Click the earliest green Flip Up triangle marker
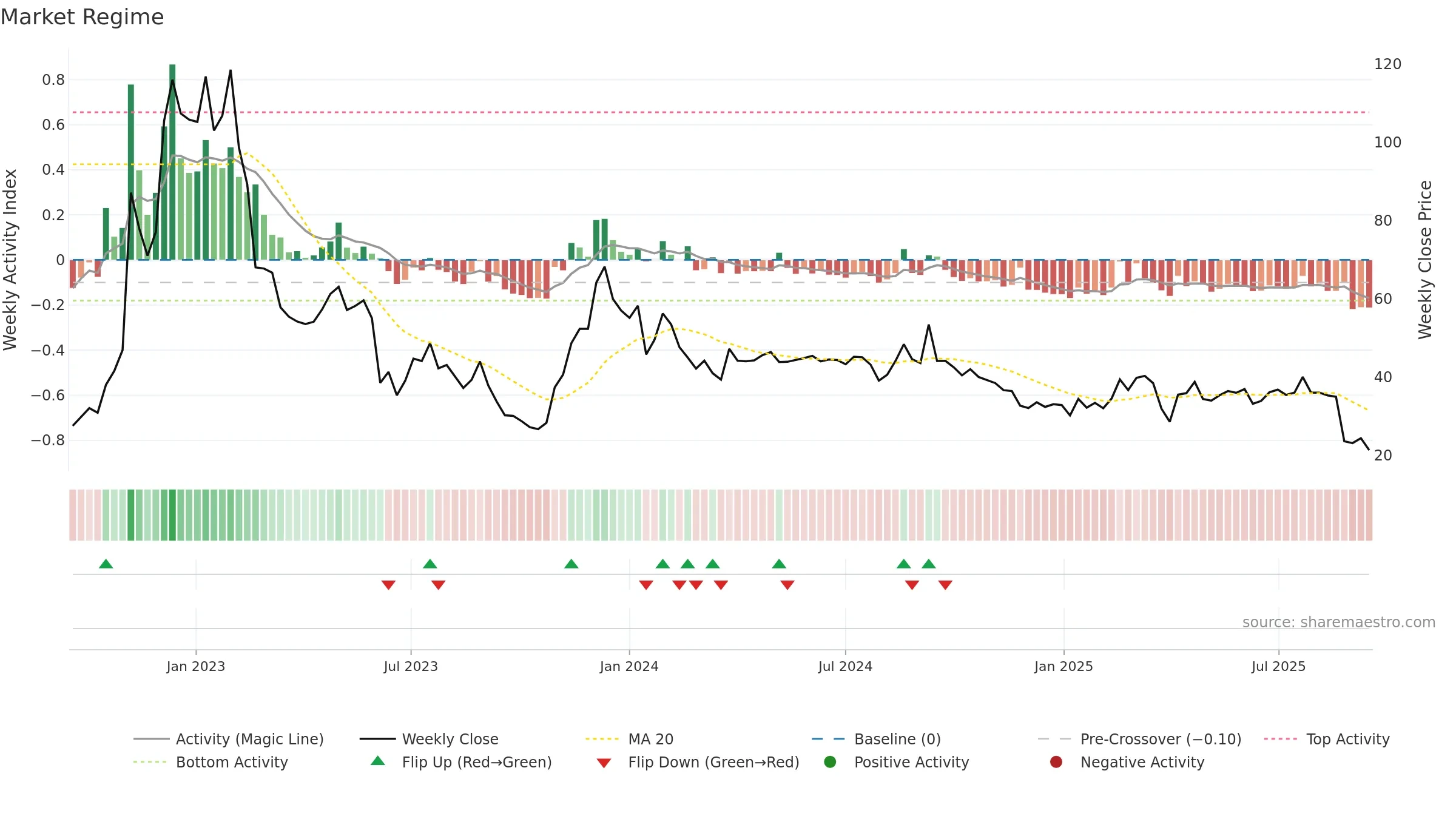This screenshot has height=819, width=1456. click(106, 564)
